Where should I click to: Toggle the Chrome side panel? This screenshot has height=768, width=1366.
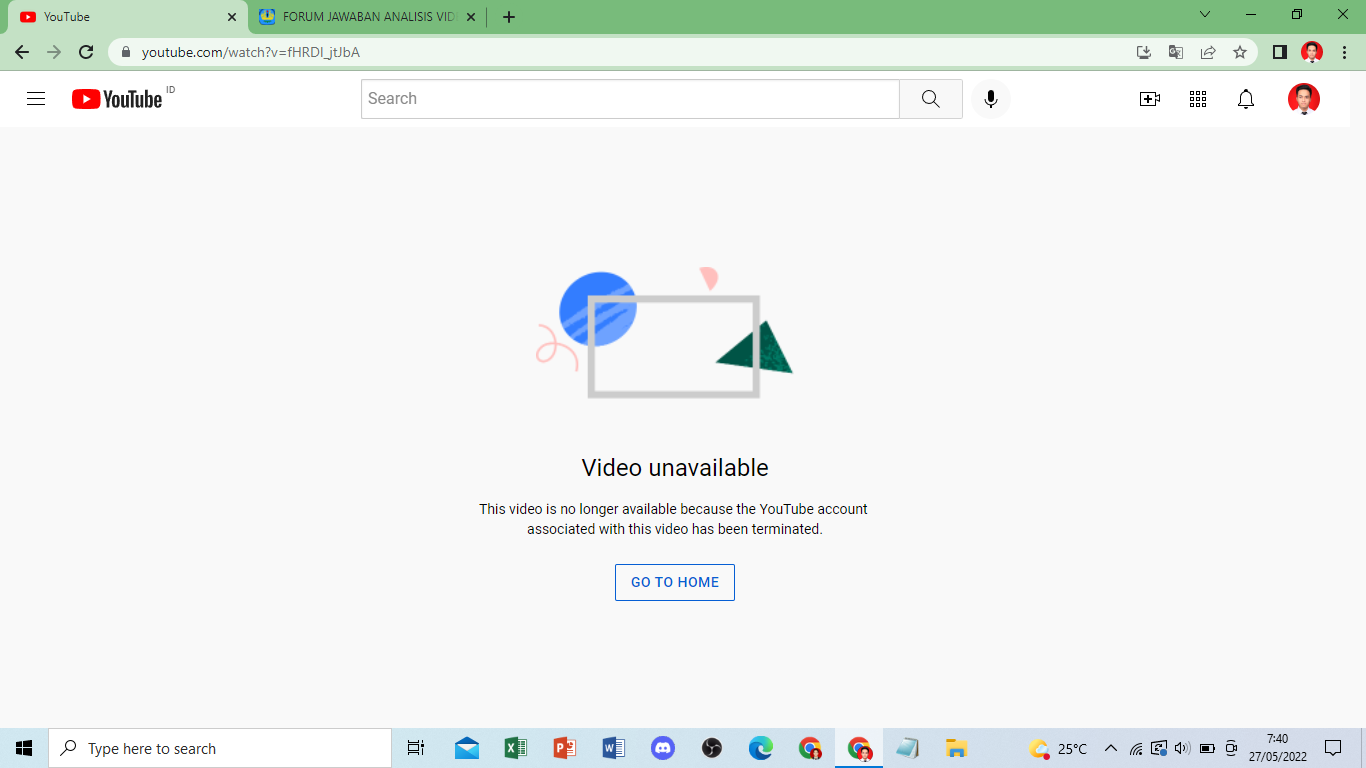[1279, 52]
